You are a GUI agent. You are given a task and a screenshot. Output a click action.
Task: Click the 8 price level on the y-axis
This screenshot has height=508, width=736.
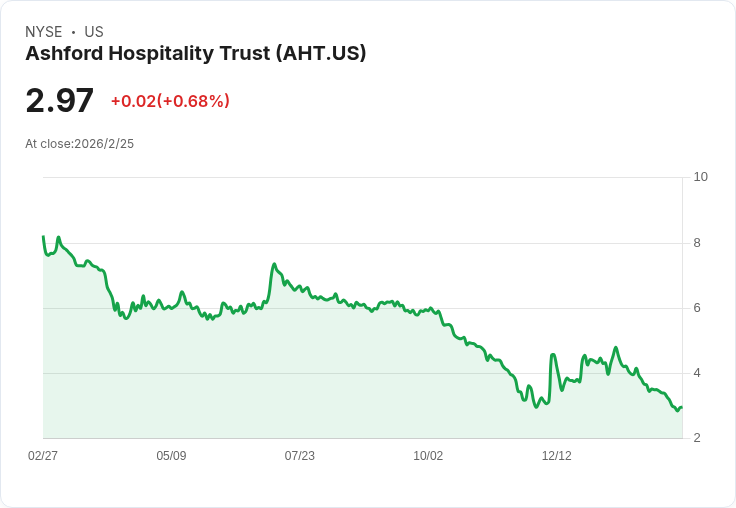[697, 243]
